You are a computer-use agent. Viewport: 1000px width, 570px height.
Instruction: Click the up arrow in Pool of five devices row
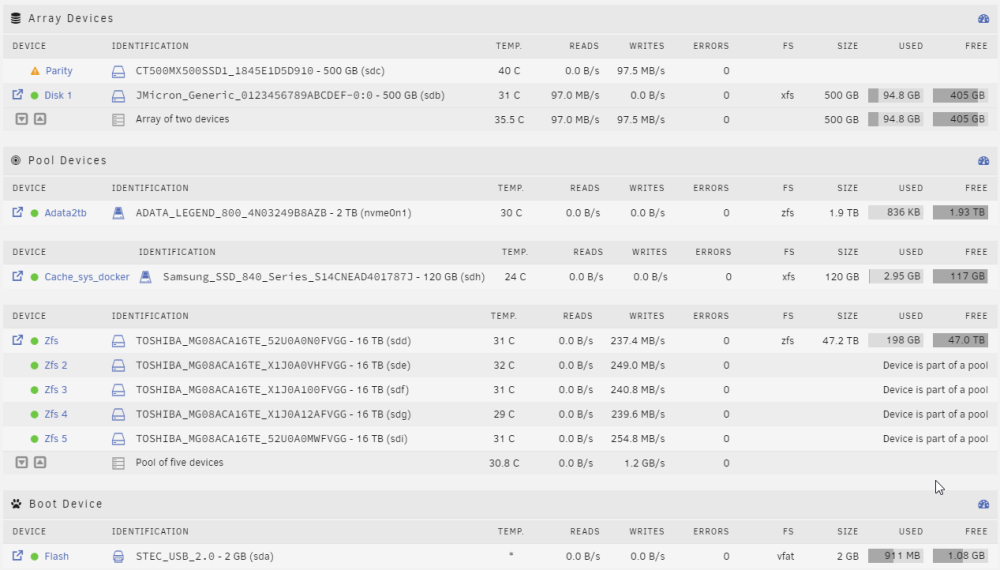pos(40,462)
